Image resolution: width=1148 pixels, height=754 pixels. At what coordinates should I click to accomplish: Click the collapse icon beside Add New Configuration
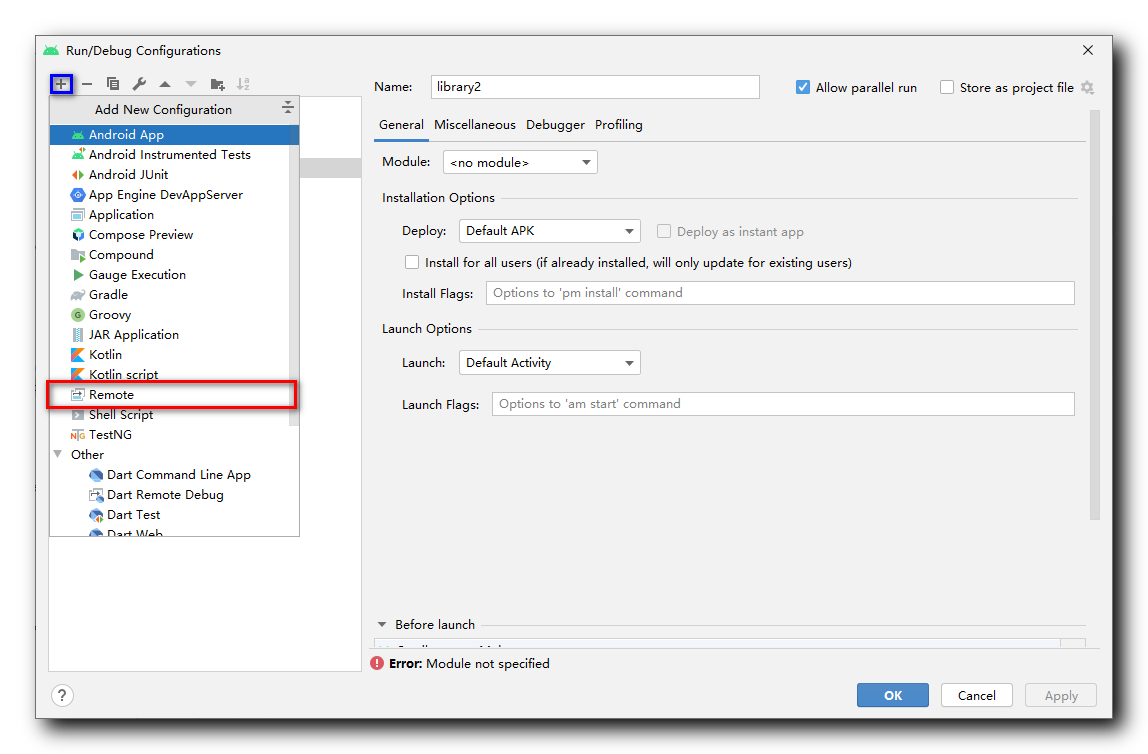tap(288, 108)
